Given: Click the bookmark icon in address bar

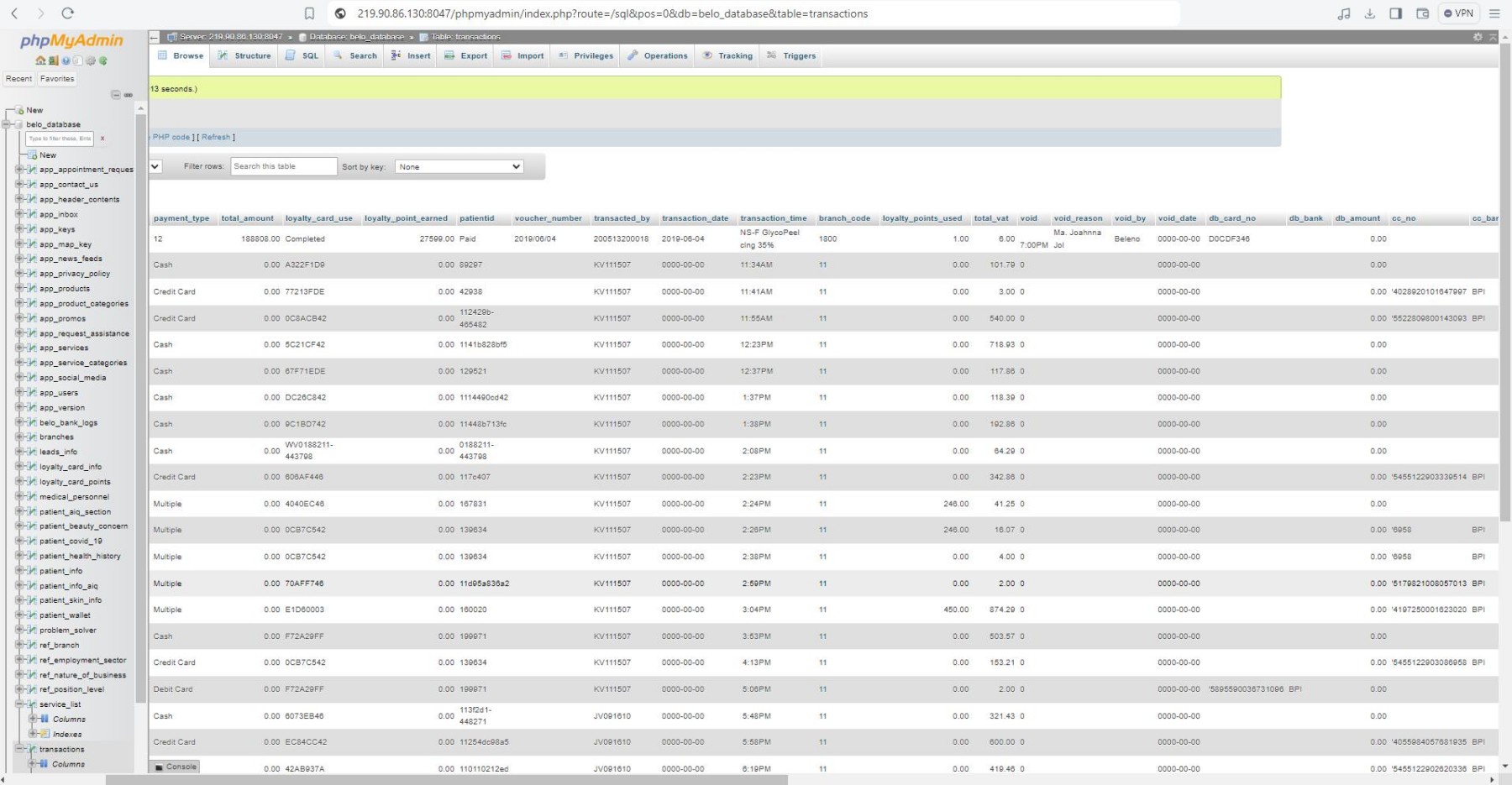Looking at the screenshot, I should (x=309, y=13).
